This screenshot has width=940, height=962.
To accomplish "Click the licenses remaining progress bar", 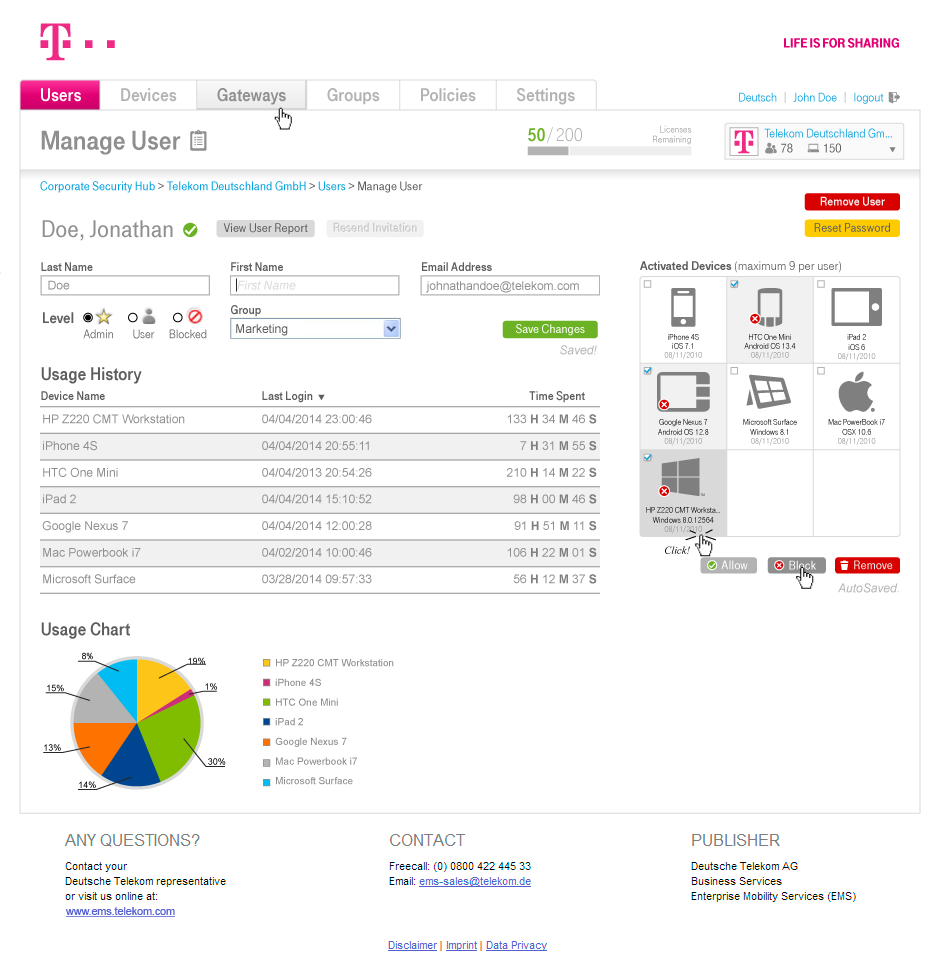I will click(609, 151).
